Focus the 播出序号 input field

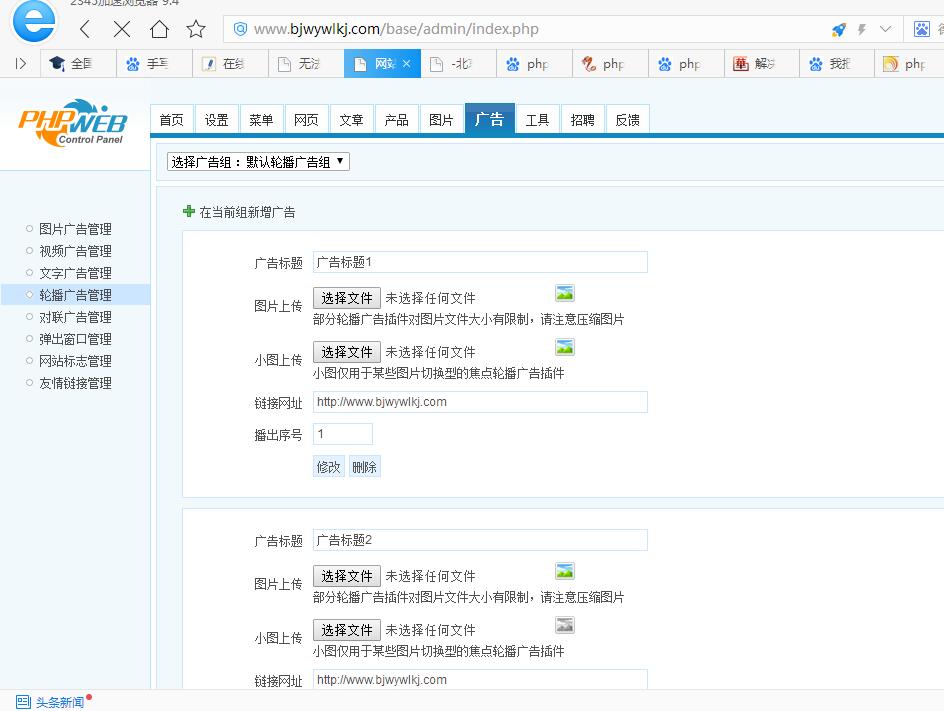pos(342,434)
